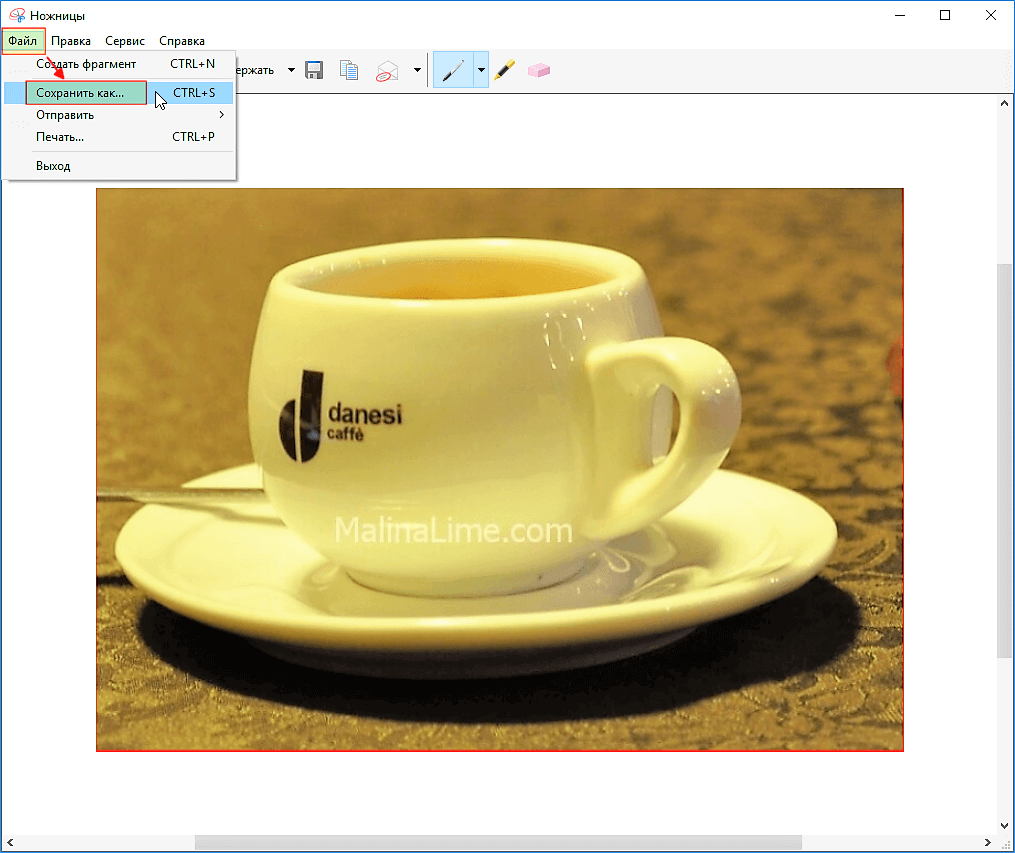1015x853 pixels.
Task: Click the Copy icon in the toolbar
Action: coord(349,71)
